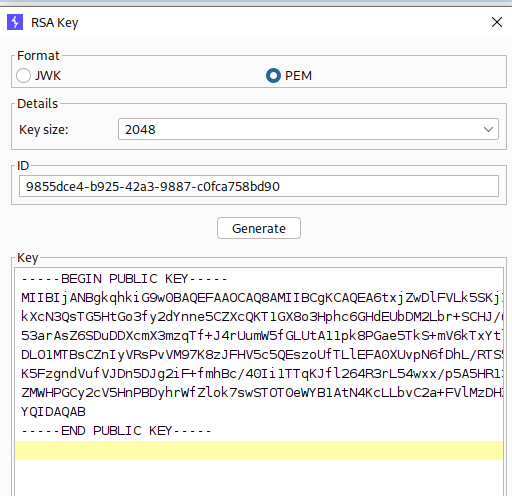Click the ID input field
The width and height of the screenshot is (512, 496).
(x=259, y=186)
